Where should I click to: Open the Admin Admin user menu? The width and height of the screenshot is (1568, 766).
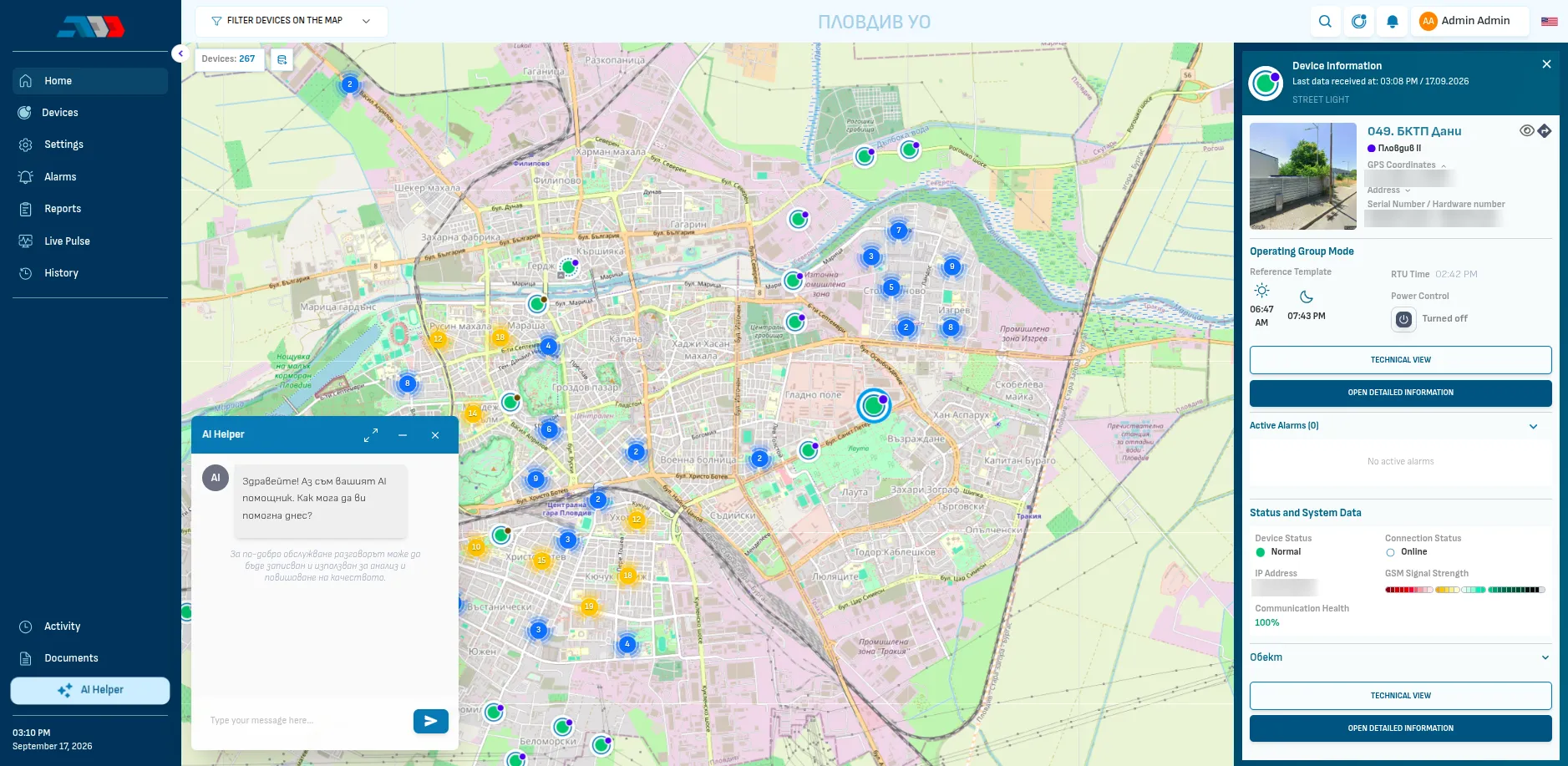point(1469,22)
